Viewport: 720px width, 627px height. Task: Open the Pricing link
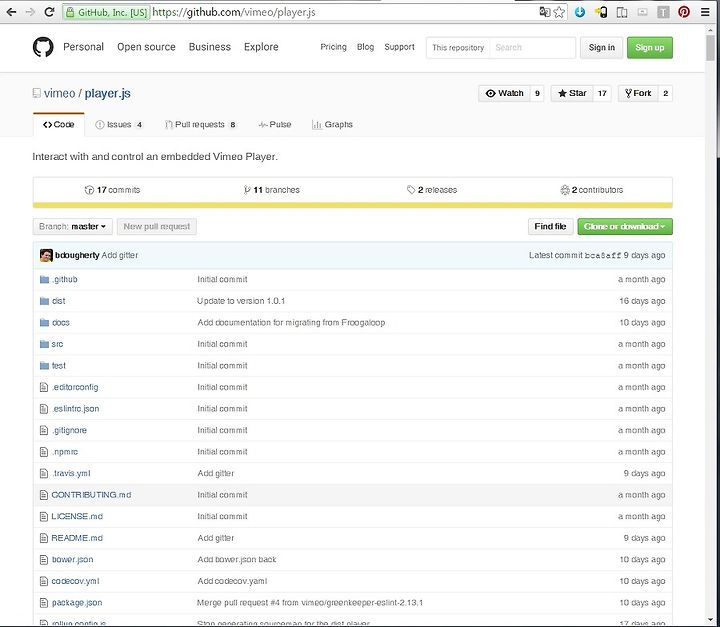coord(333,47)
